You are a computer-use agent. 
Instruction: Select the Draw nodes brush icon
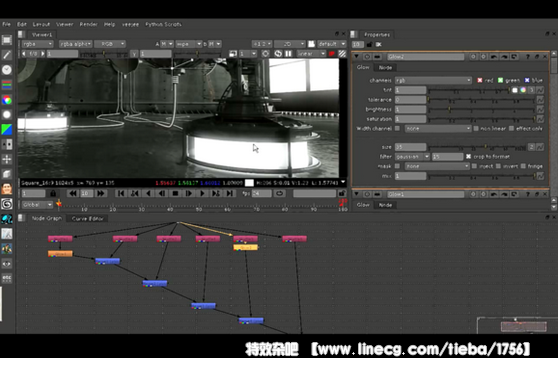[7, 55]
